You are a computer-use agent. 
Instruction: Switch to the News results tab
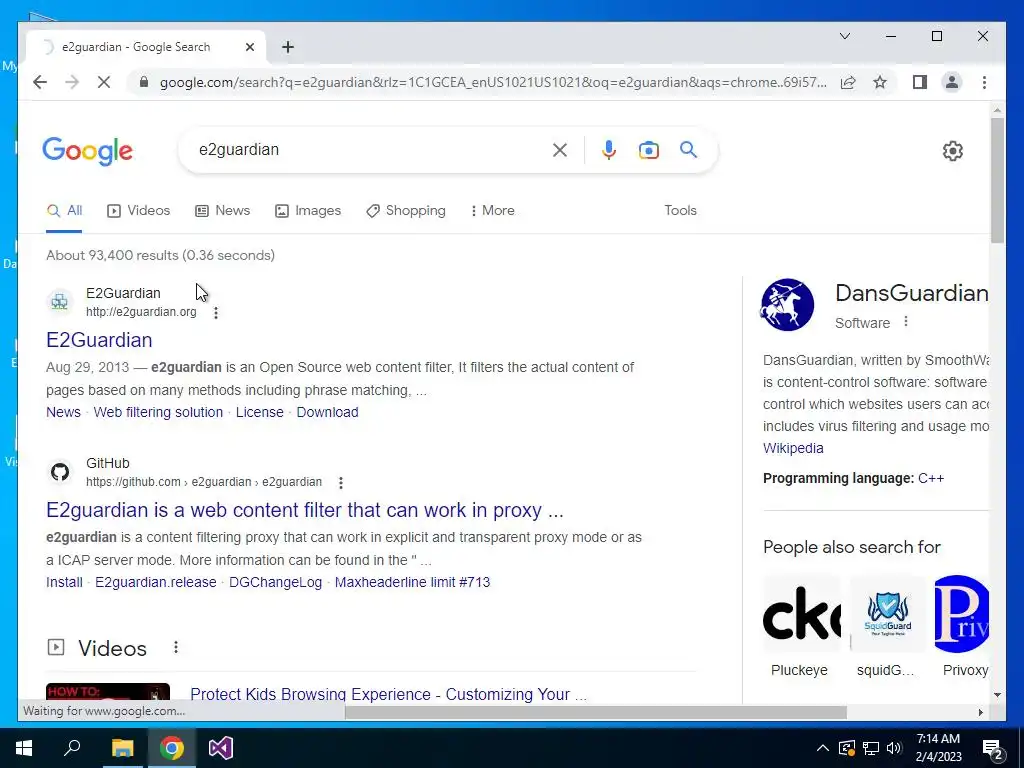223,210
